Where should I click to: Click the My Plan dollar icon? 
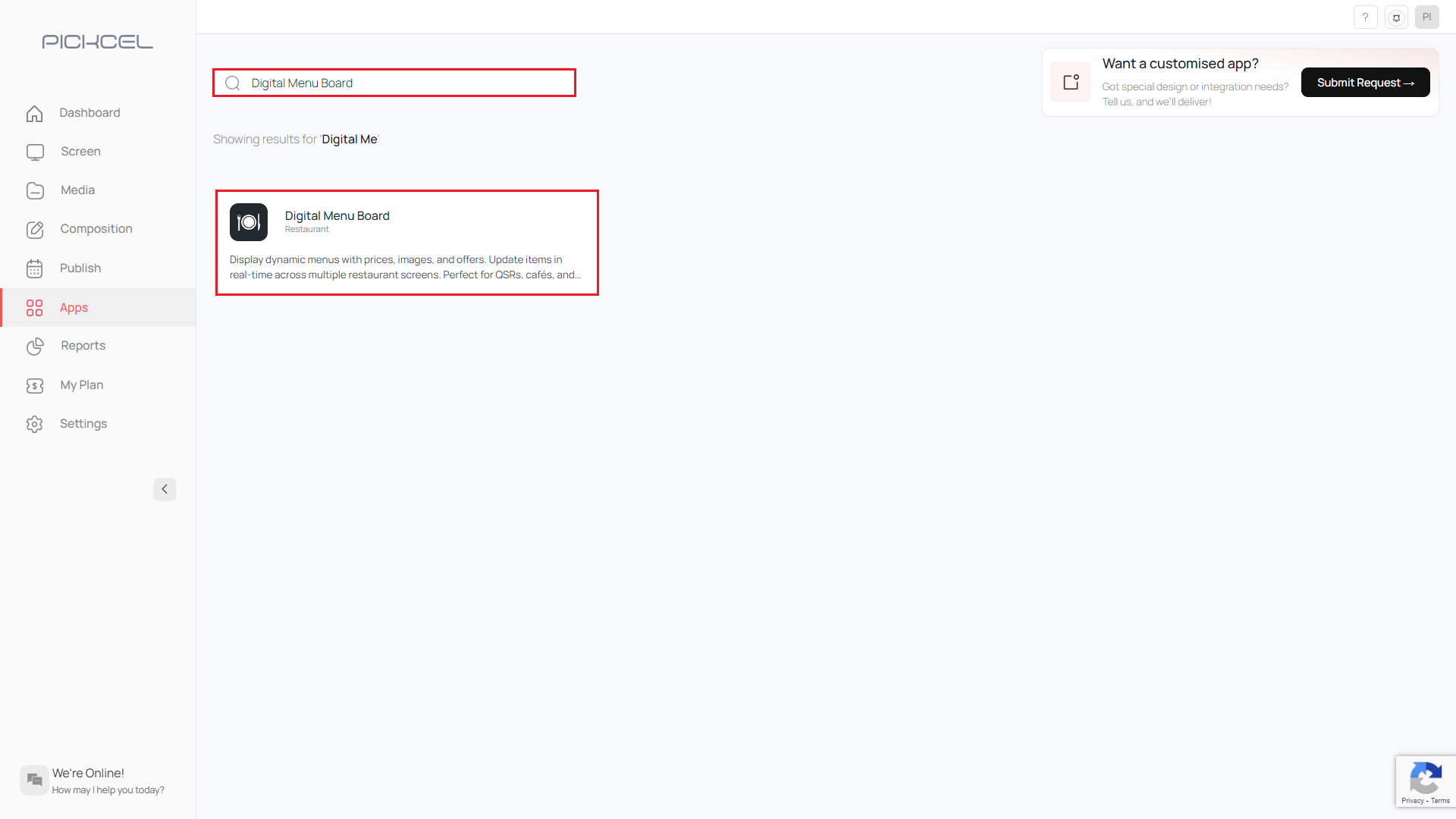pos(35,385)
